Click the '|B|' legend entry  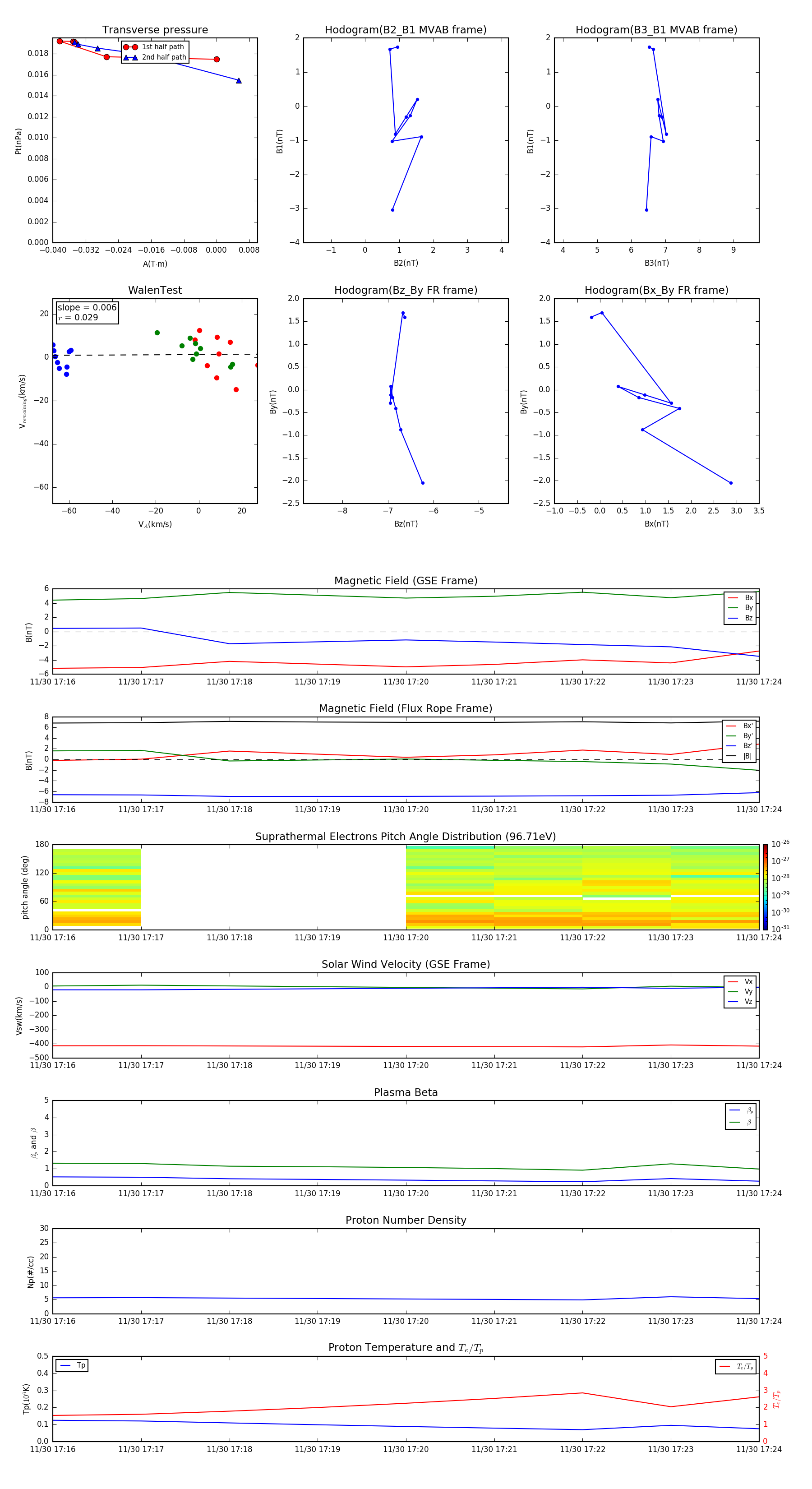740,757
